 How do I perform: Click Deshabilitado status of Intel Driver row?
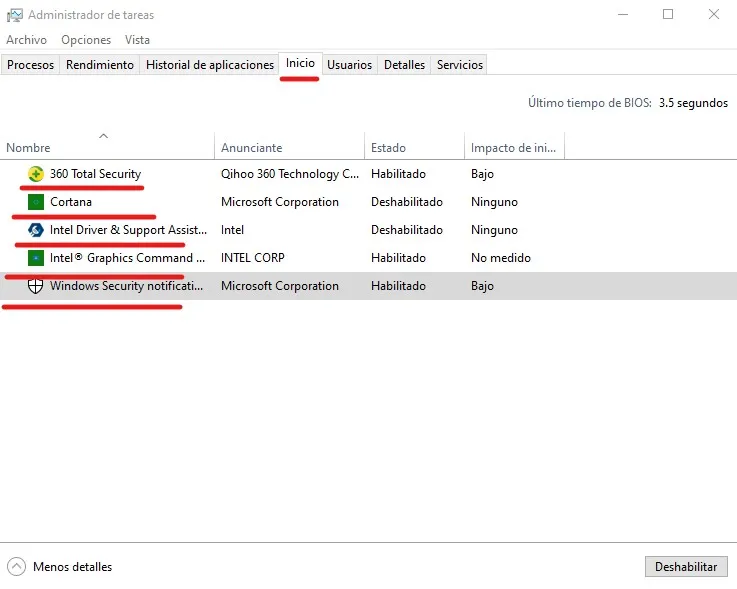tap(407, 230)
